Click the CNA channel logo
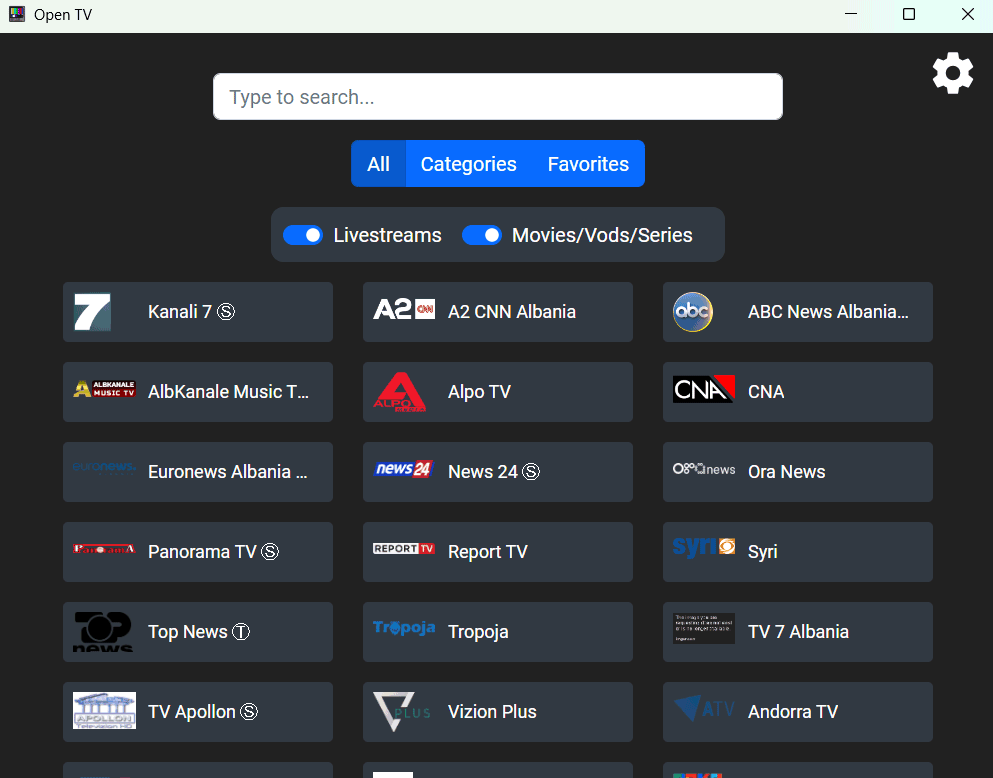The width and height of the screenshot is (993, 778). [x=703, y=389]
